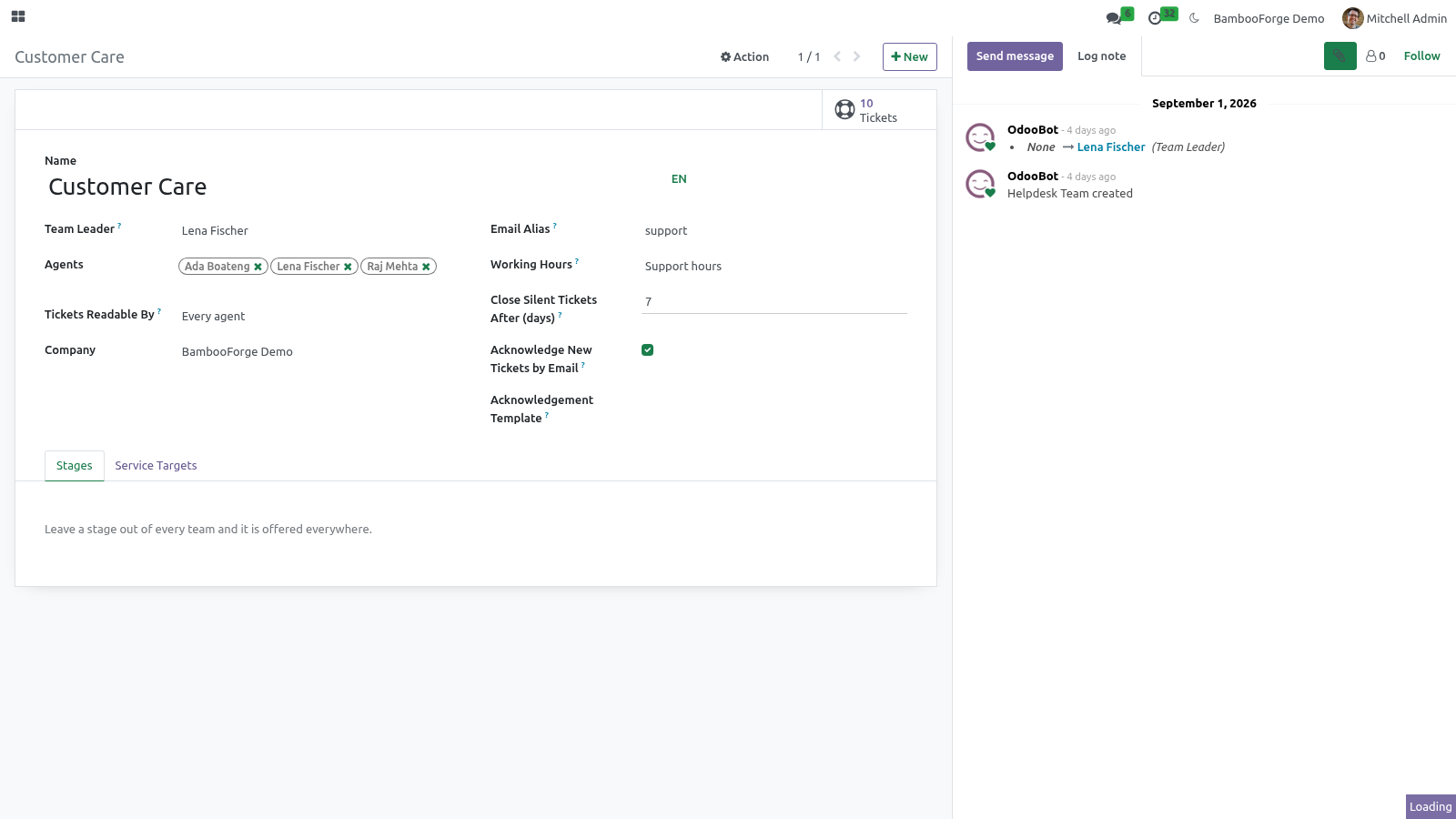Show Working Hours help question mark

(x=577, y=261)
